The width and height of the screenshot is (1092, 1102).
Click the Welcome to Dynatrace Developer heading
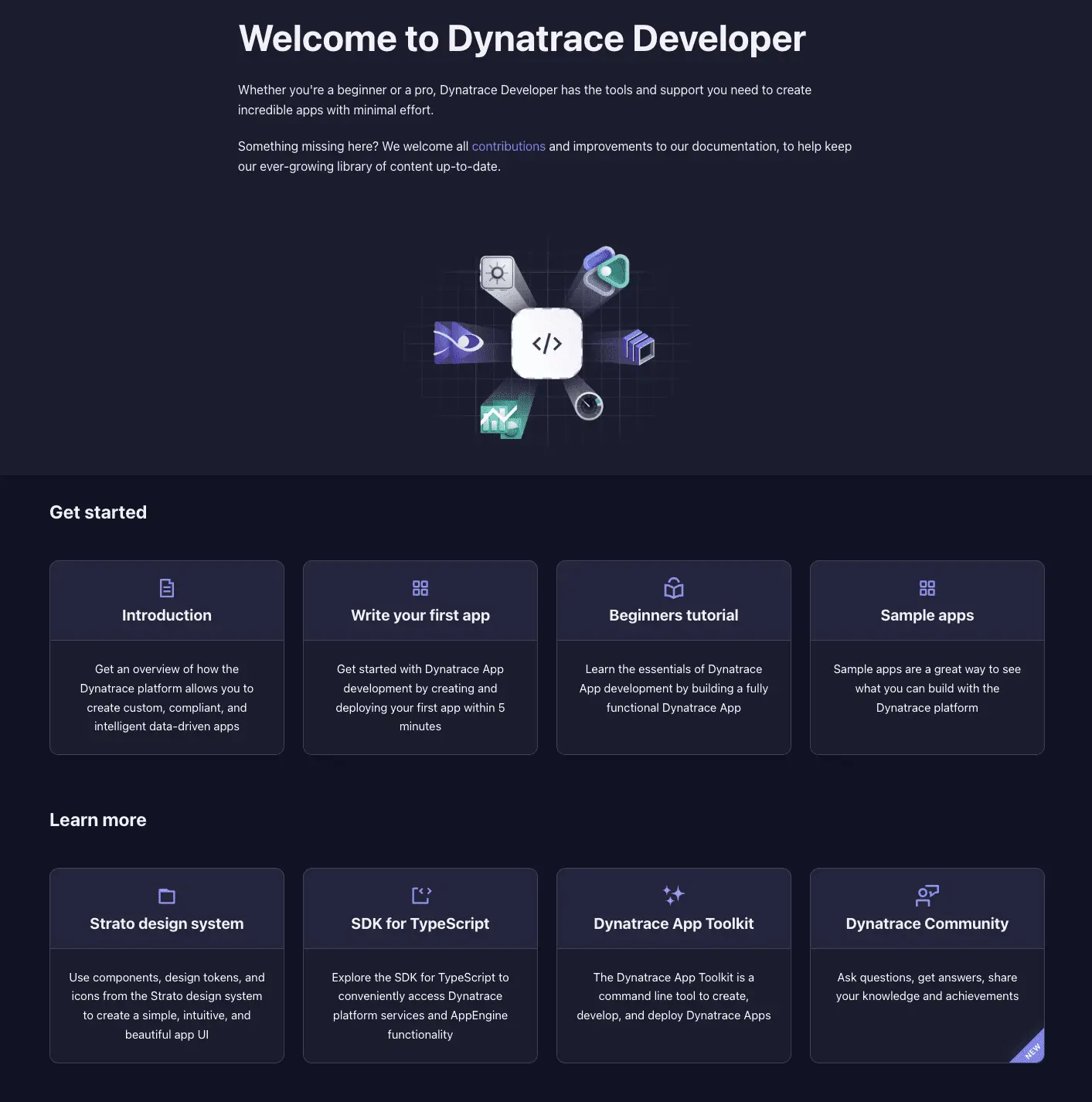pyautogui.click(x=522, y=39)
